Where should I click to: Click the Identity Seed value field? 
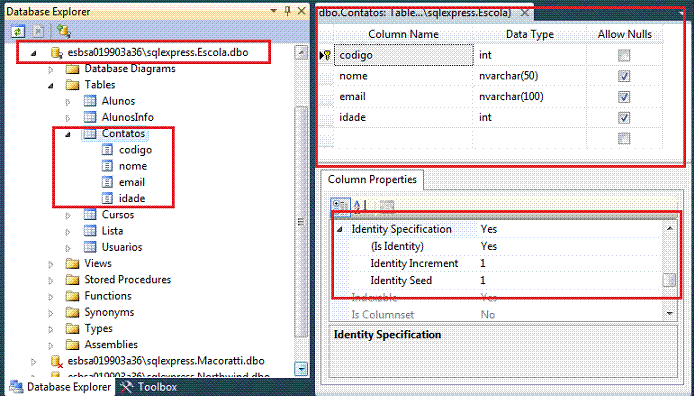(570, 281)
